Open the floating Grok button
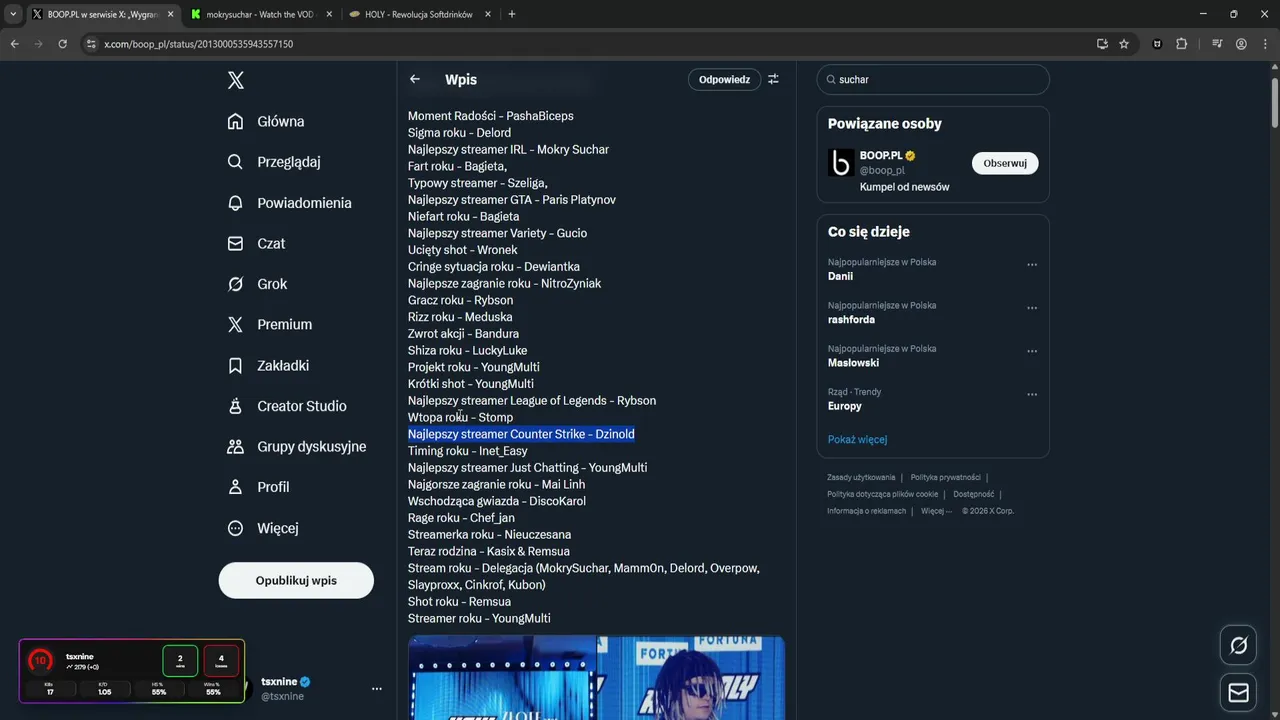Screen dimensions: 1280x720 (1238, 646)
